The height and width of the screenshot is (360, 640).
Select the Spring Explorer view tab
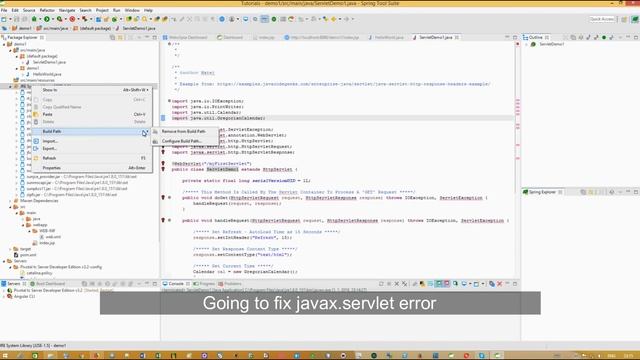pyautogui.click(x=542, y=192)
